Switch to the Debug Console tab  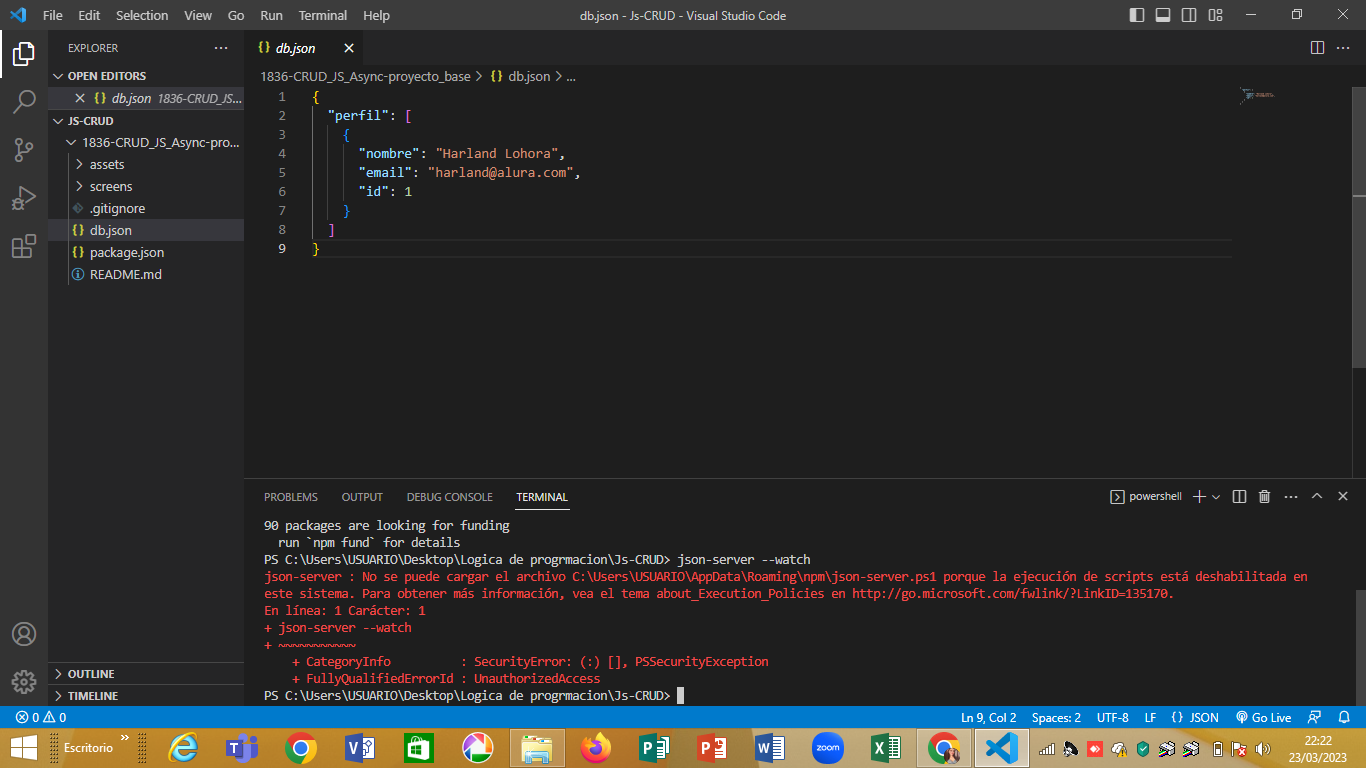[x=449, y=497]
